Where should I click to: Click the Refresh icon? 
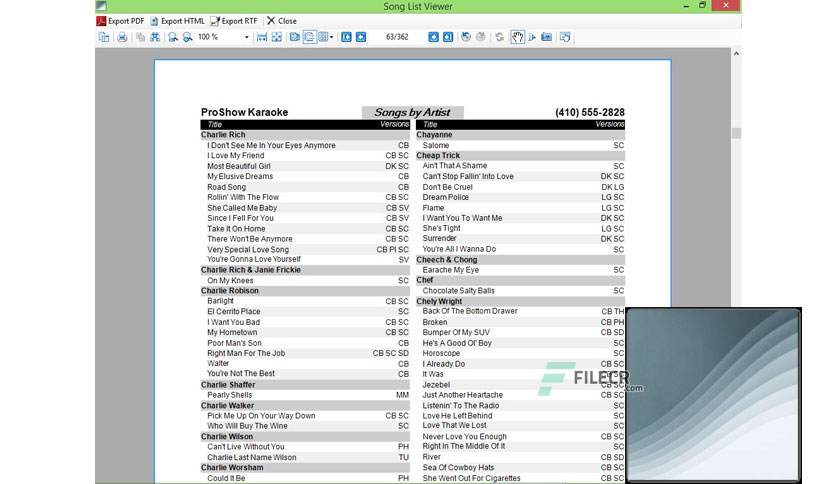tap(500, 37)
